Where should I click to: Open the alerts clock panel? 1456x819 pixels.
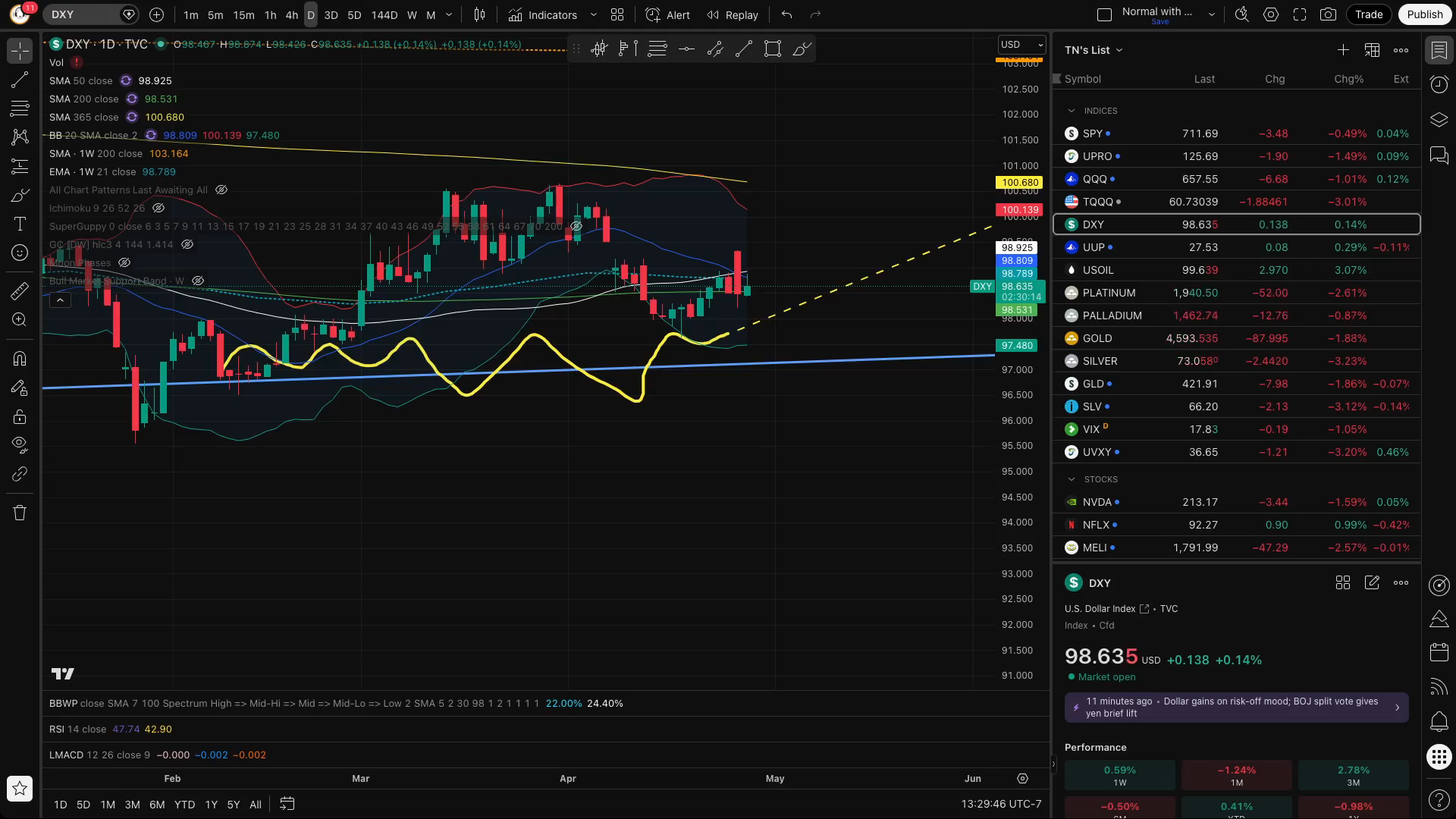pos(1439,85)
